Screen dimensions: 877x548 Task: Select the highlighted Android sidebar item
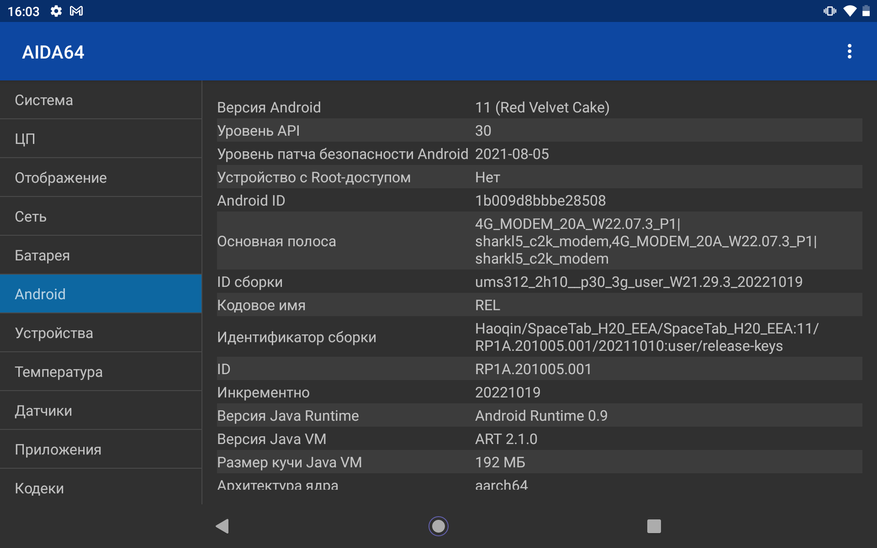pos(100,294)
